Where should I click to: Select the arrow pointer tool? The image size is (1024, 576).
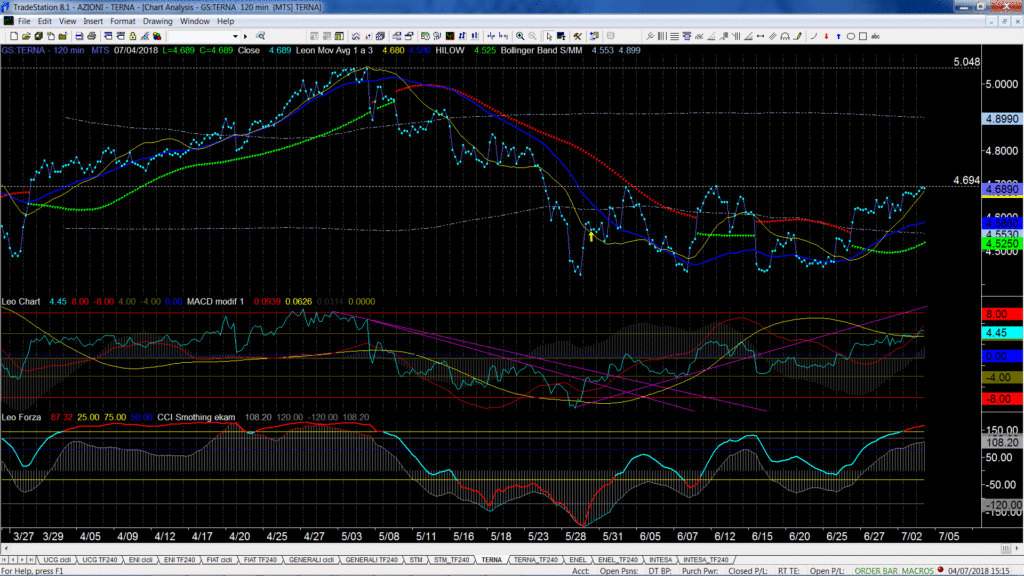[x=549, y=37]
